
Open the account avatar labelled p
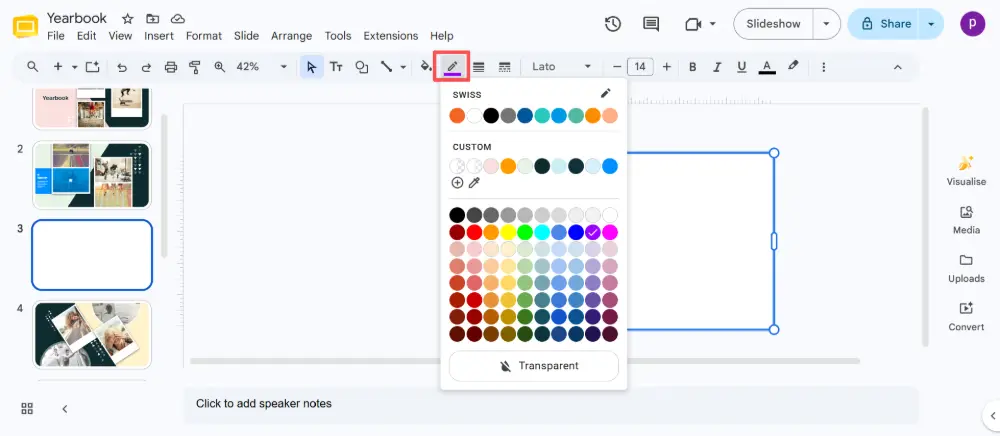pyautogui.click(x=972, y=24)
